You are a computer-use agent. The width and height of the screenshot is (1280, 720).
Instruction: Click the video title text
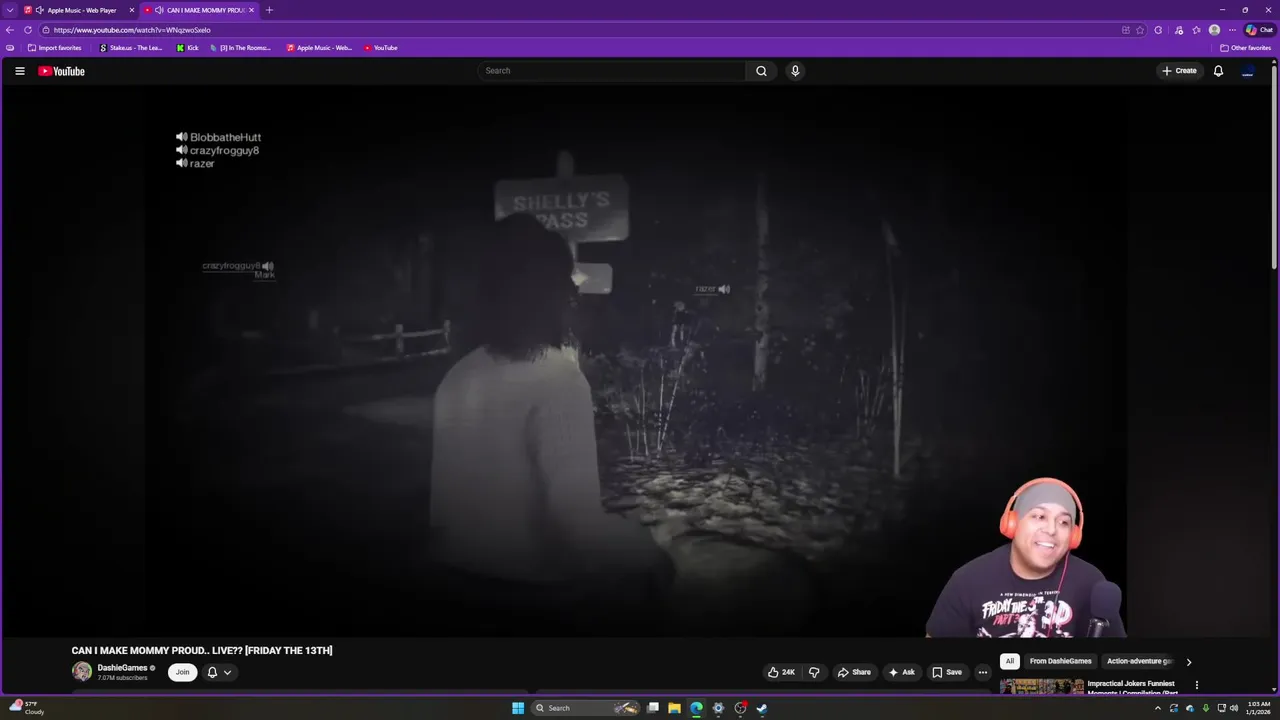point(202,650)
